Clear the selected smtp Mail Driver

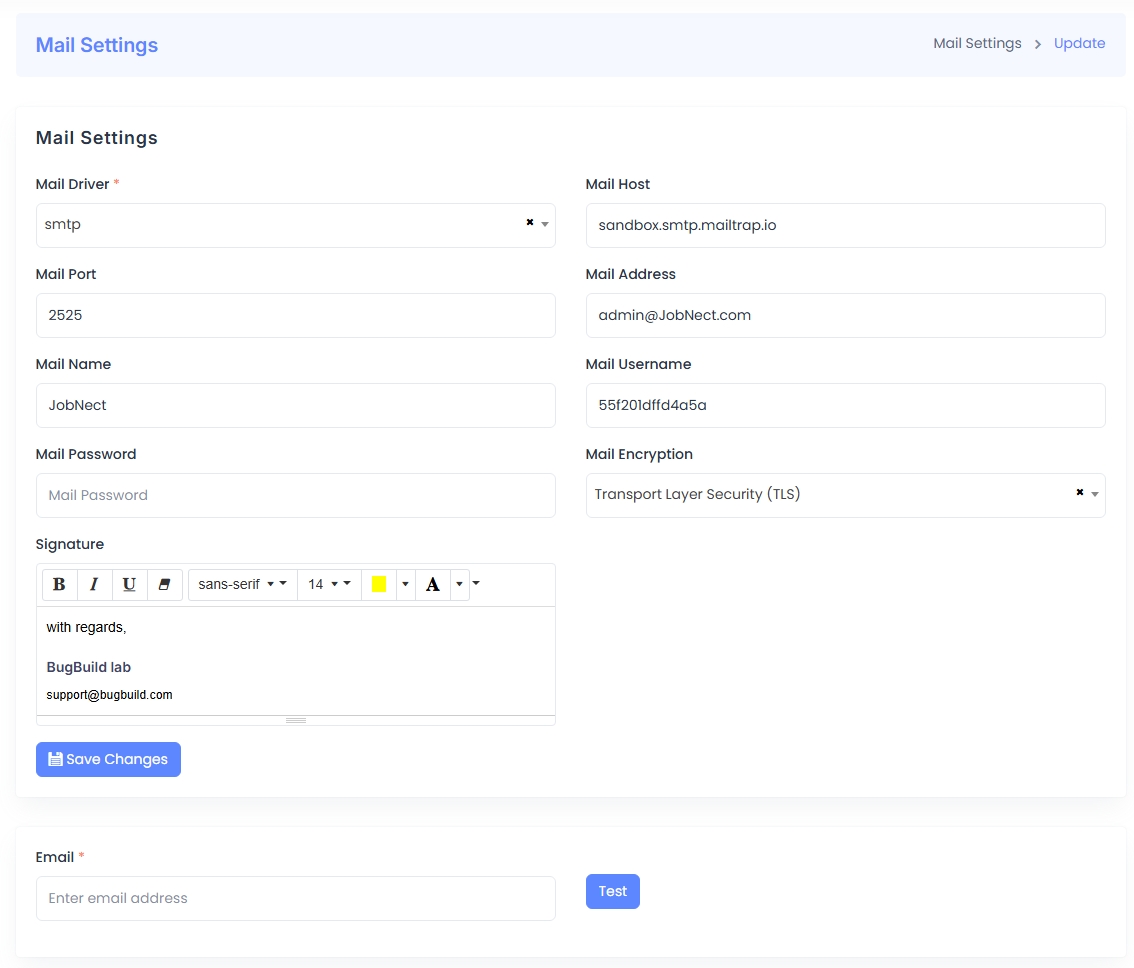[529, 223]
